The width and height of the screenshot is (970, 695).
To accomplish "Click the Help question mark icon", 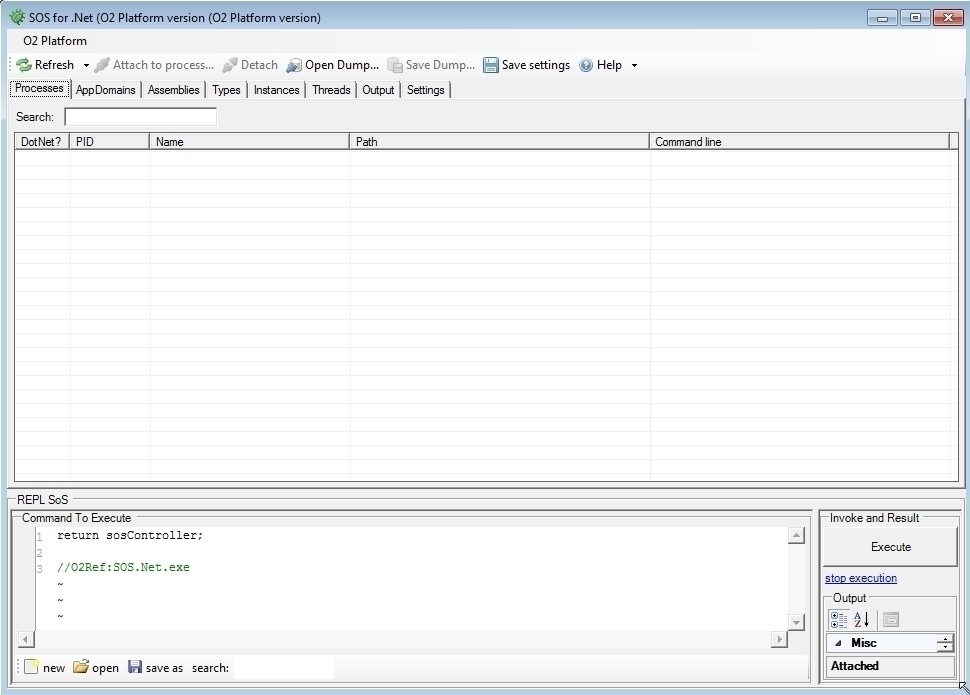I will click(x=586, y=65).
